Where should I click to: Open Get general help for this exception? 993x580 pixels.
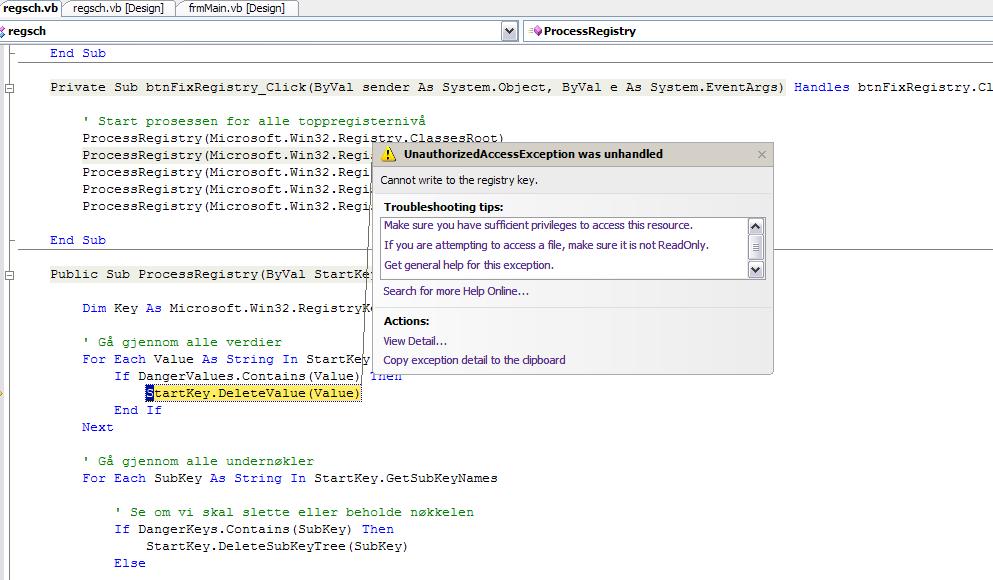tap(468, 265)
